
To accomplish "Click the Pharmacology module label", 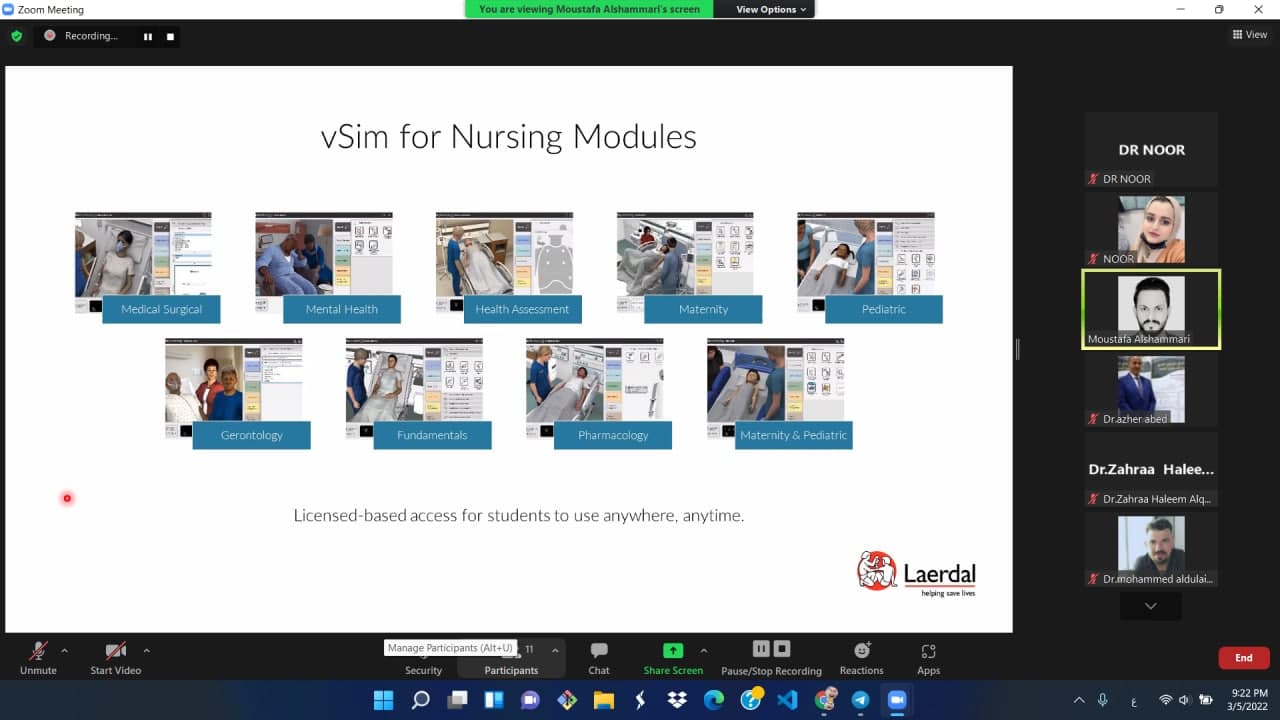I will pyautogui.click(x=613, y=435).
